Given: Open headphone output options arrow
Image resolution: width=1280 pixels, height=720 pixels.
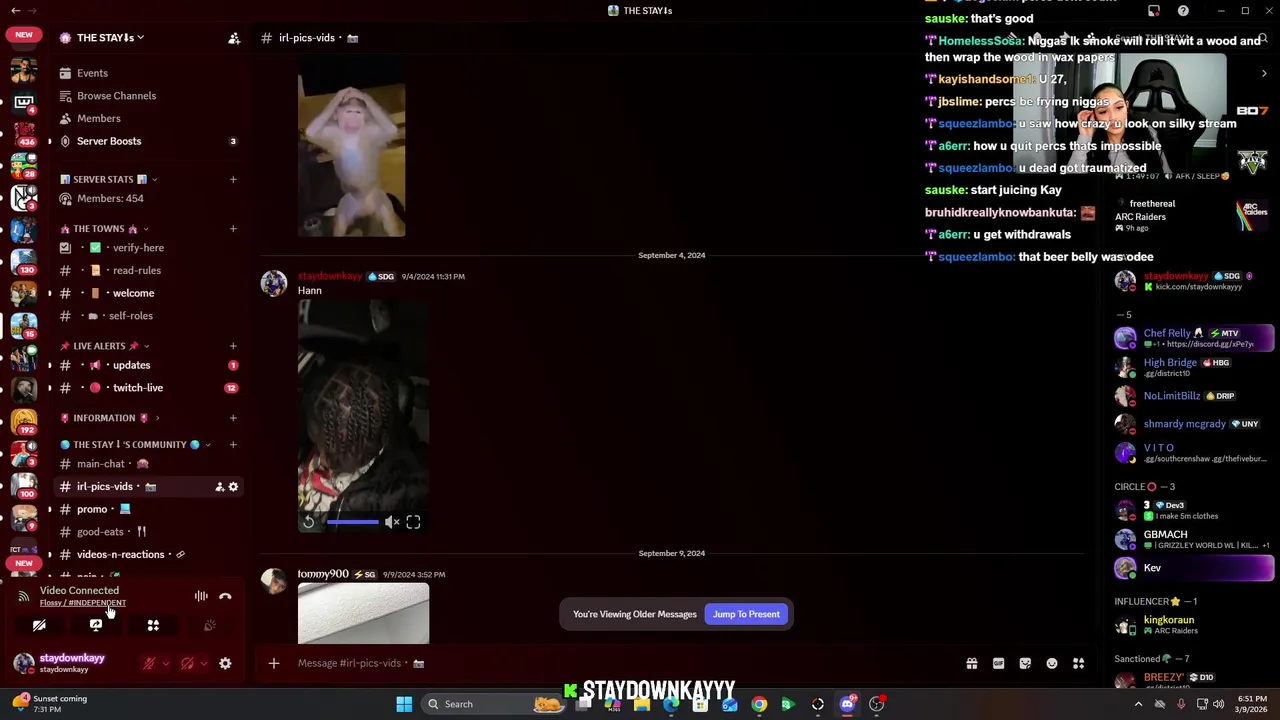Looking at the screenshot, I should click(204, 664).
